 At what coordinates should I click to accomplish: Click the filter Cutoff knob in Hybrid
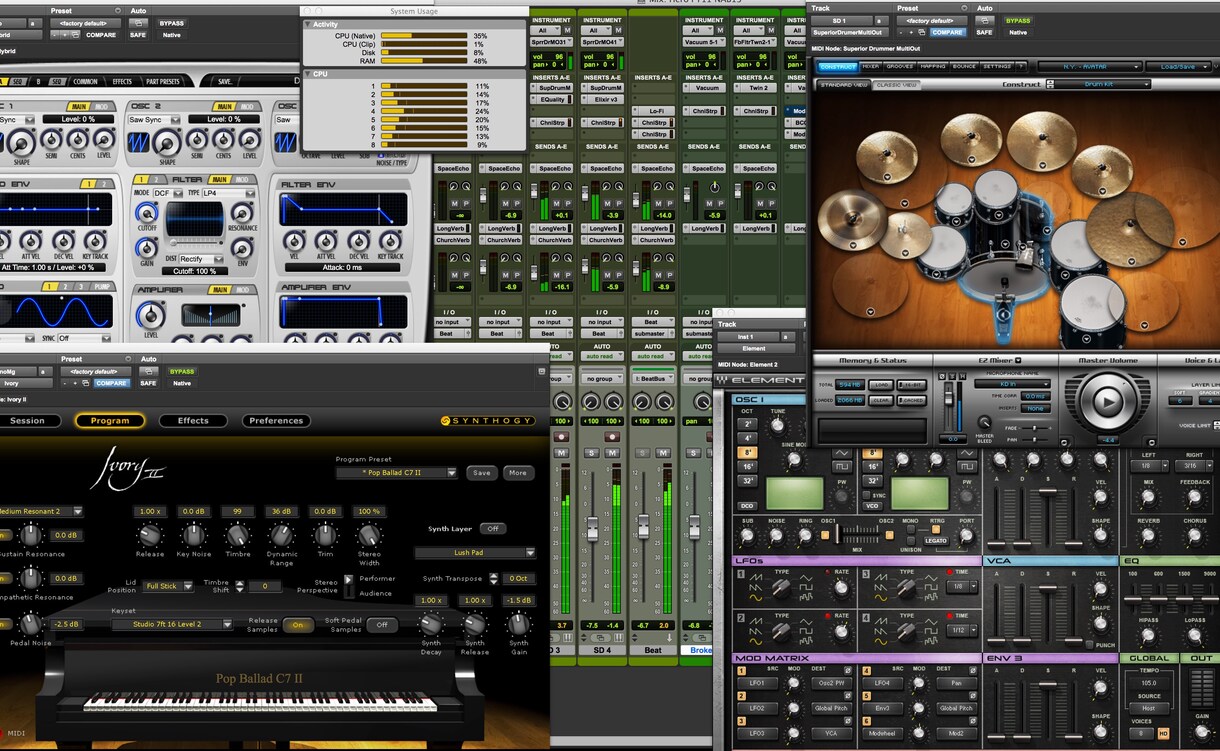[147, 213]
